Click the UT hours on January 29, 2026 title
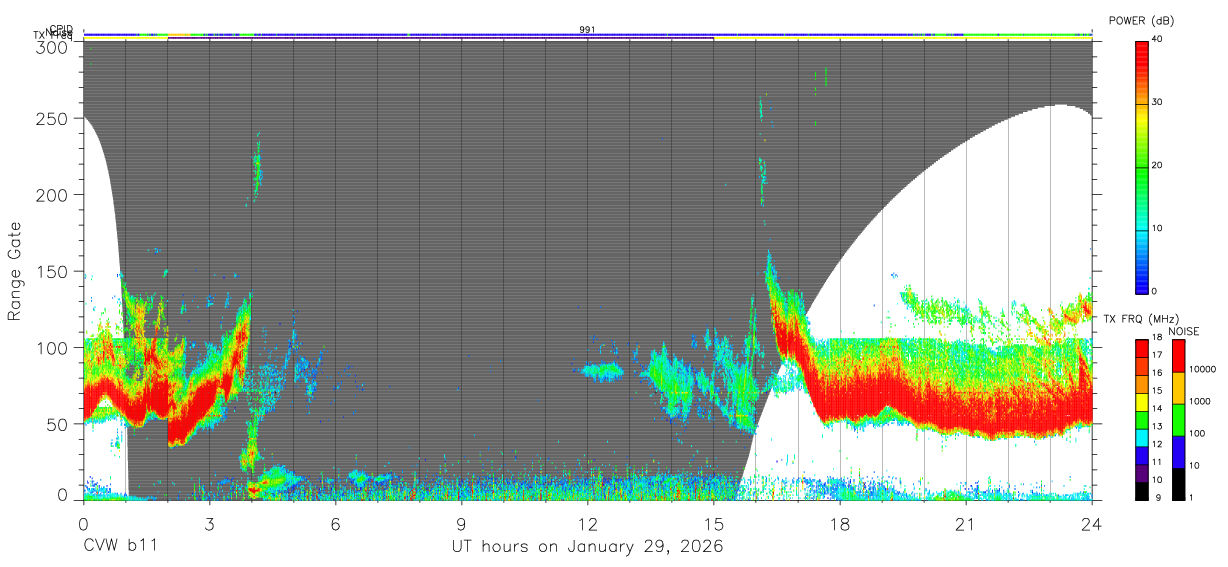 coord(587,546)
